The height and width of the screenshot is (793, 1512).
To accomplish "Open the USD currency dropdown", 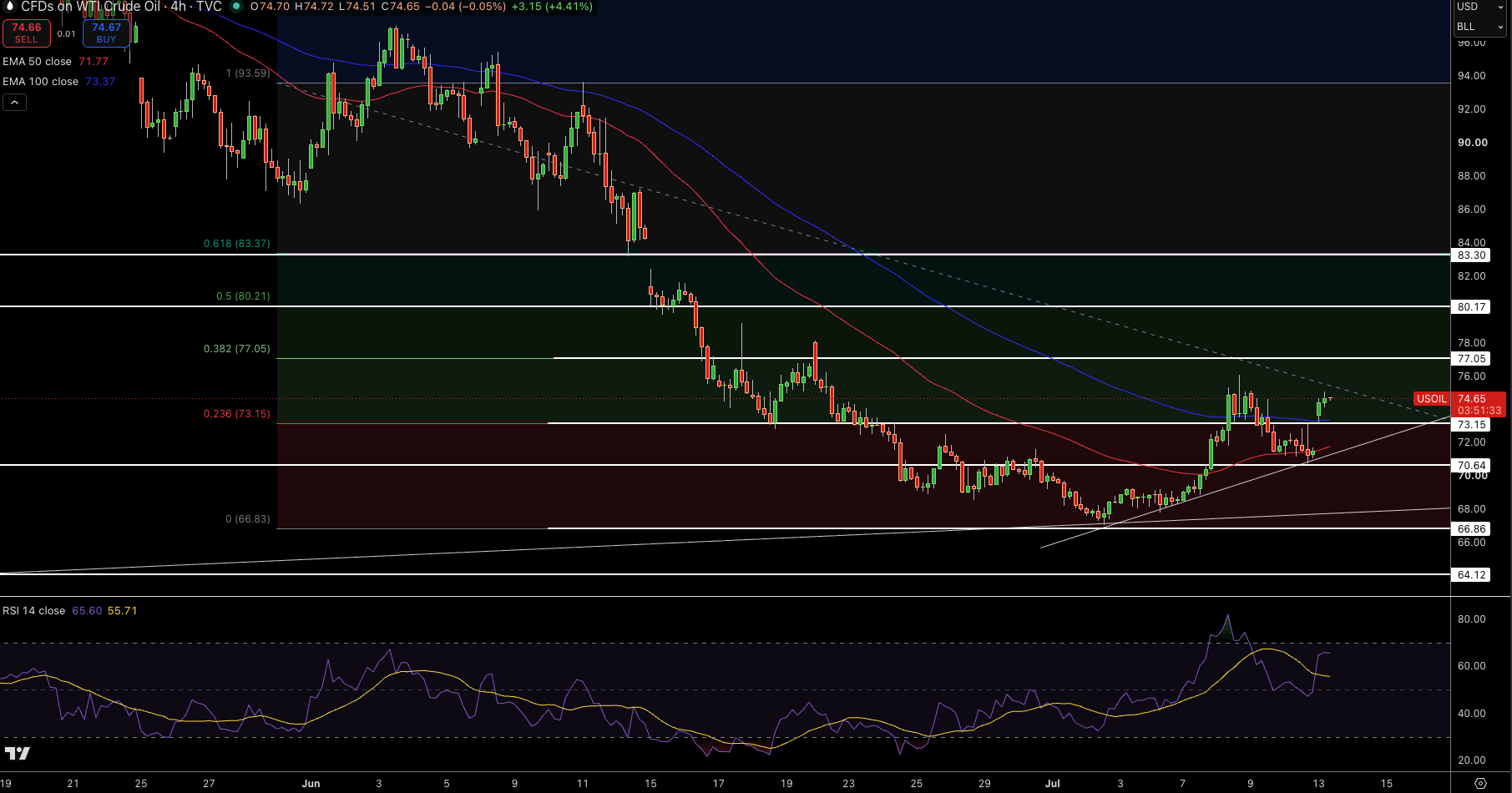I will point(1480,7).
